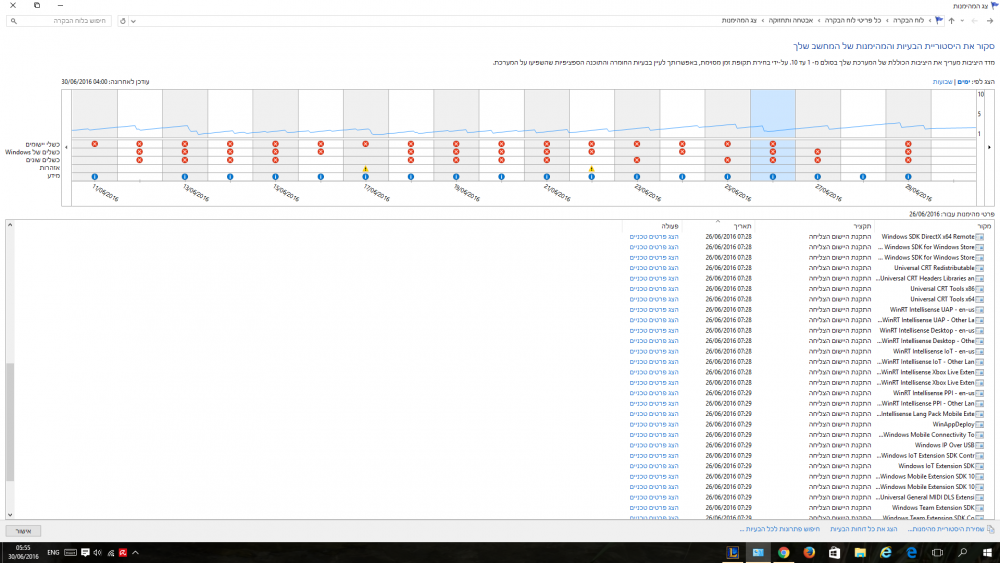Click scrollbar up arrow in details list
This screenshot has width=1000, height=563.
pyautogui.click(x=10, y=225)
